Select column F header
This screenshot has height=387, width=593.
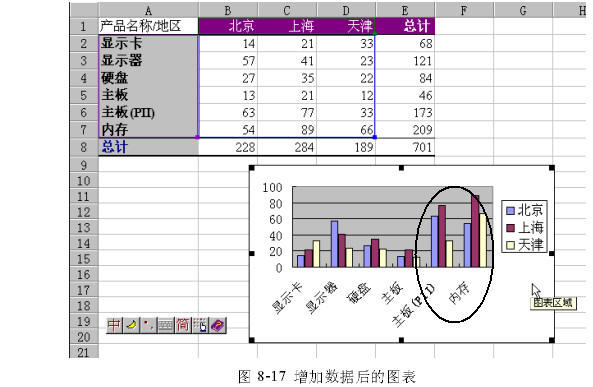464,10
